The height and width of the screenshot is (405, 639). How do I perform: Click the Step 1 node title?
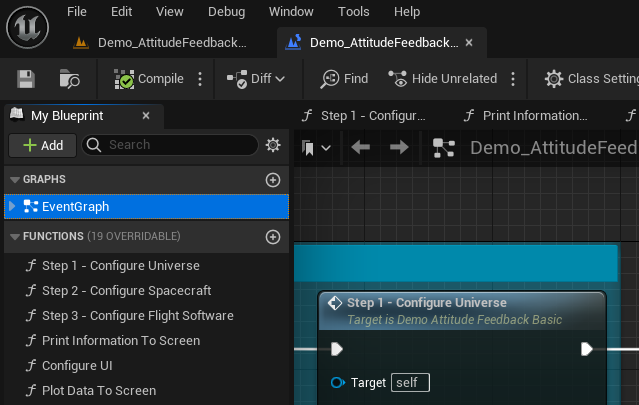tap(427, 303)
